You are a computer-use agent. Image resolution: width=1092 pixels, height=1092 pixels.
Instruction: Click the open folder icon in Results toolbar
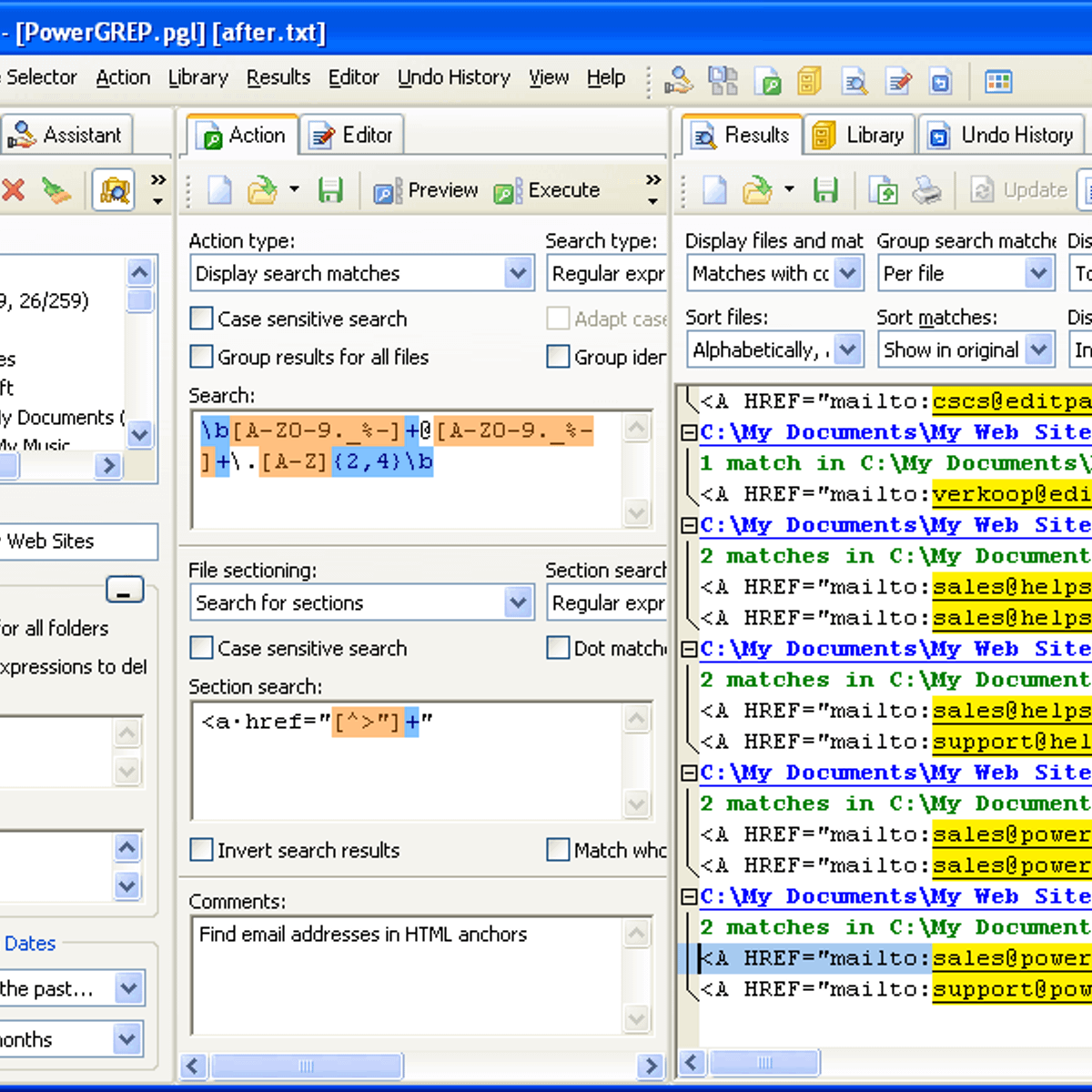tap(757, 190)
